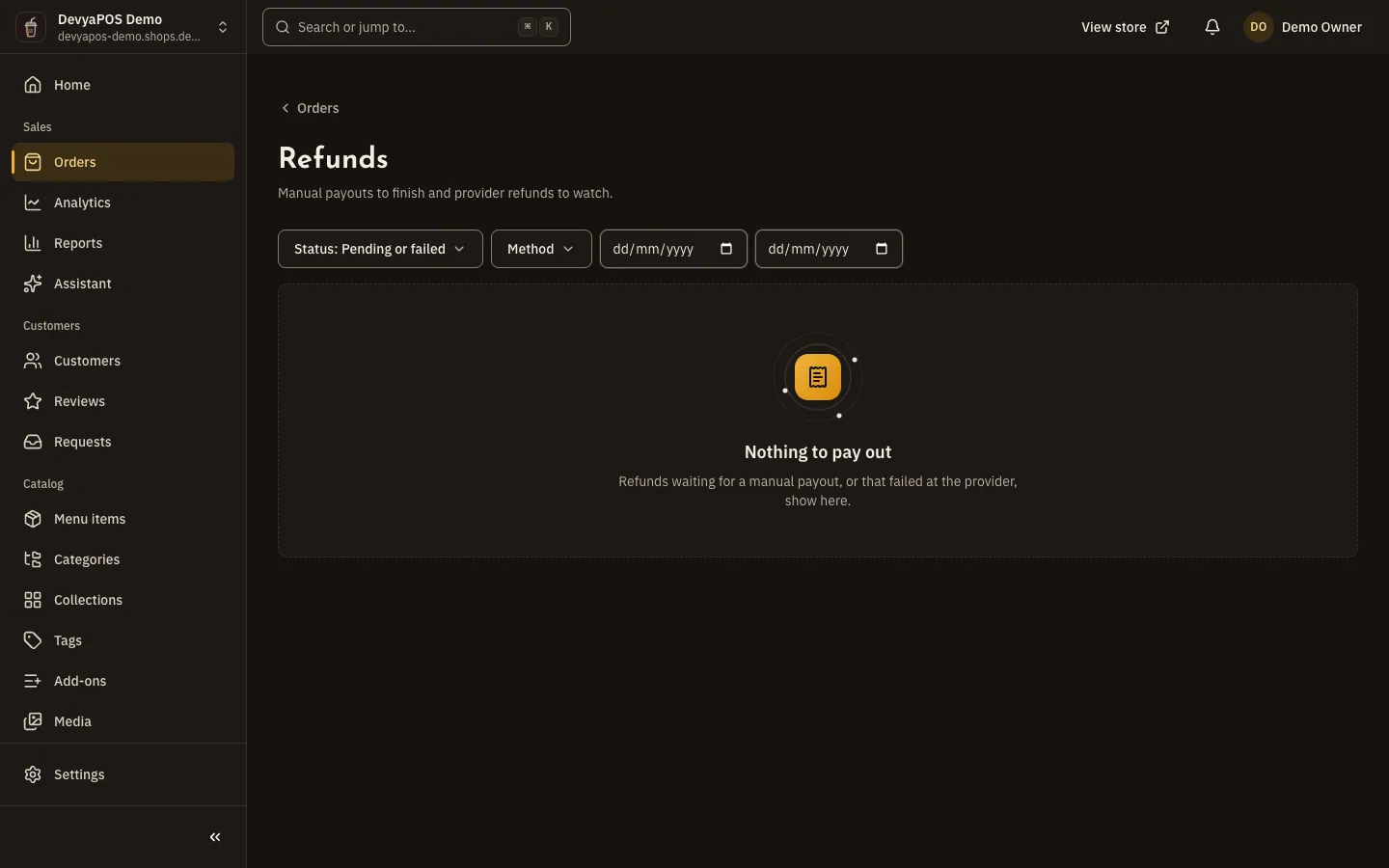Click the Reports bar chart icon
Viewport: 1389px width, 868px height.
coord(33,243)
